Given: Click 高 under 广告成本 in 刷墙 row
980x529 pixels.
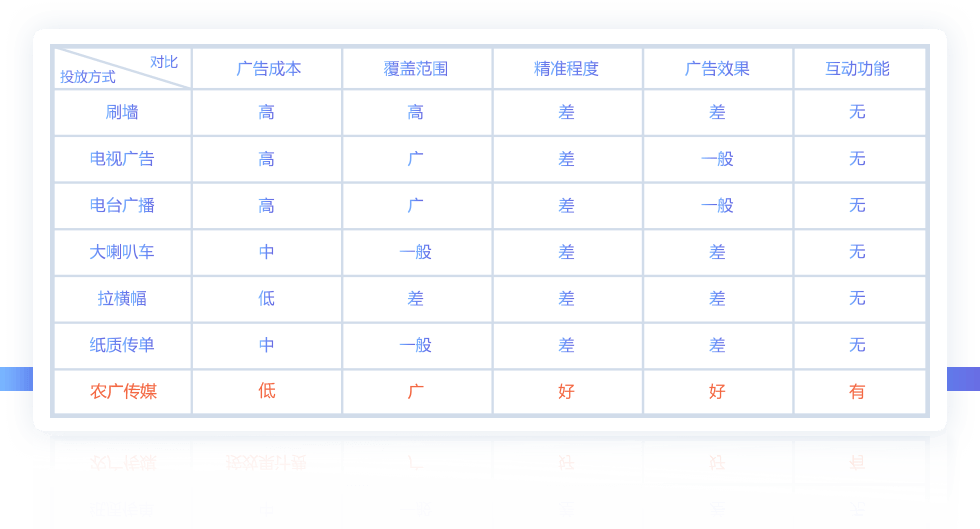Looking at the screenshot, I should [266, 113].
